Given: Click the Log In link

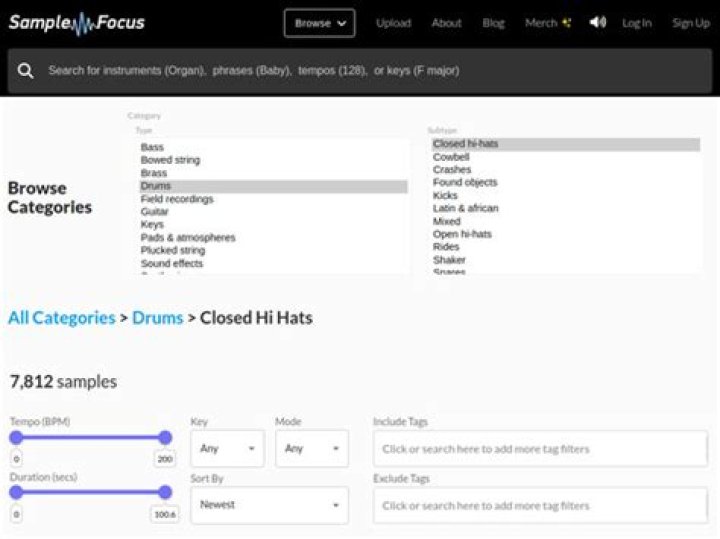Looking at the screenshot, I should 636,23.
